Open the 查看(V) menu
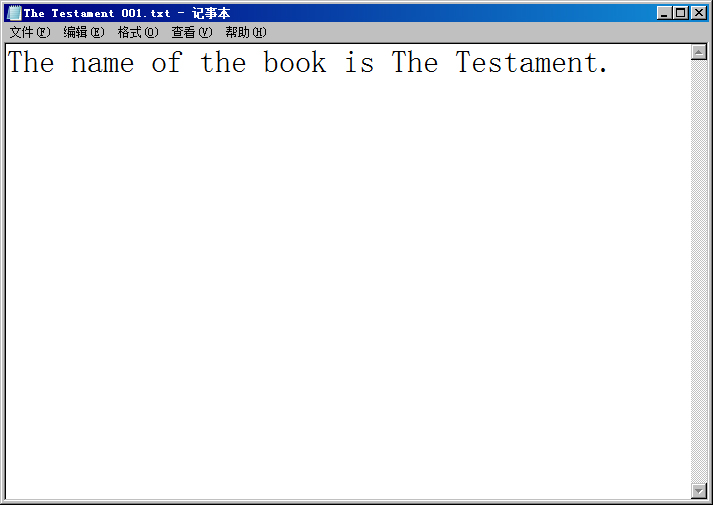Image resolution: width=713 pixels, height=505 pixels. point(191,32)
